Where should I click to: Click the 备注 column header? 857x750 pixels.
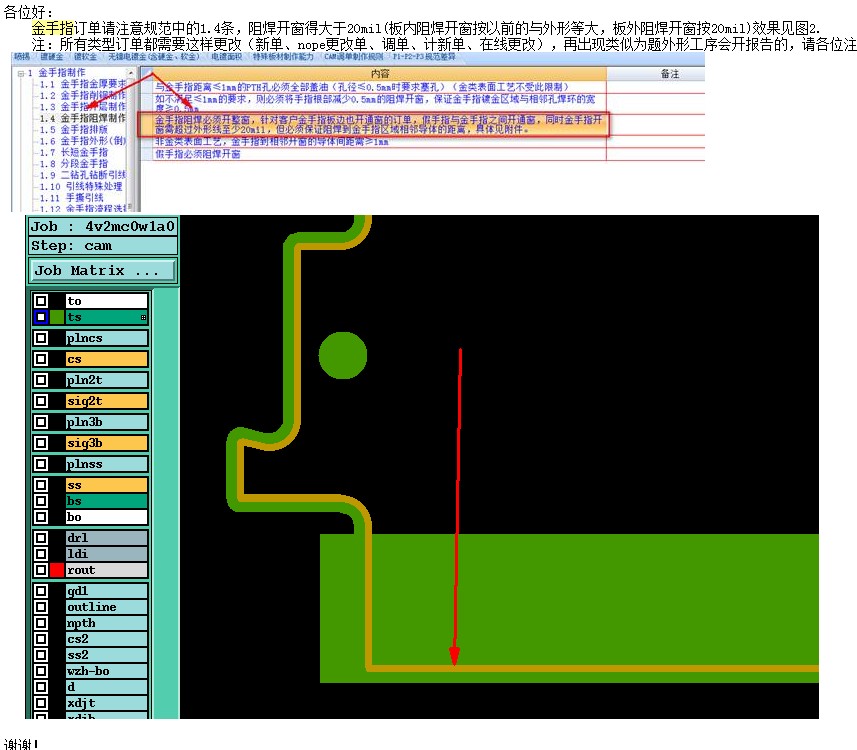670,74
